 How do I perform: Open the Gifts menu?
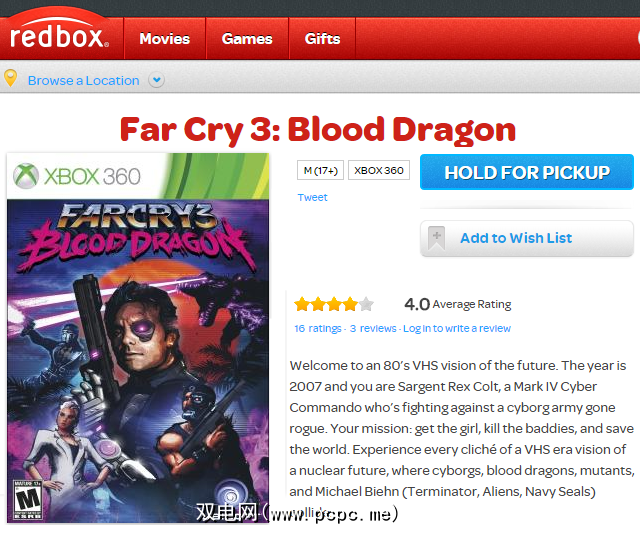pos(321,39)
